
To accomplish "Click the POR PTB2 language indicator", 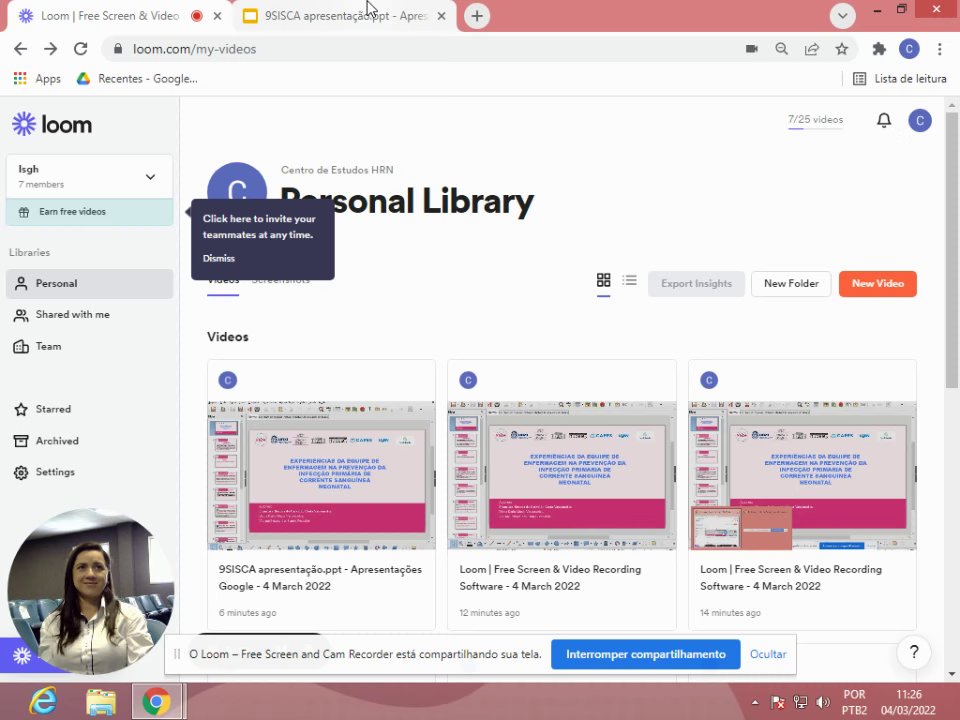I will 854,702.
